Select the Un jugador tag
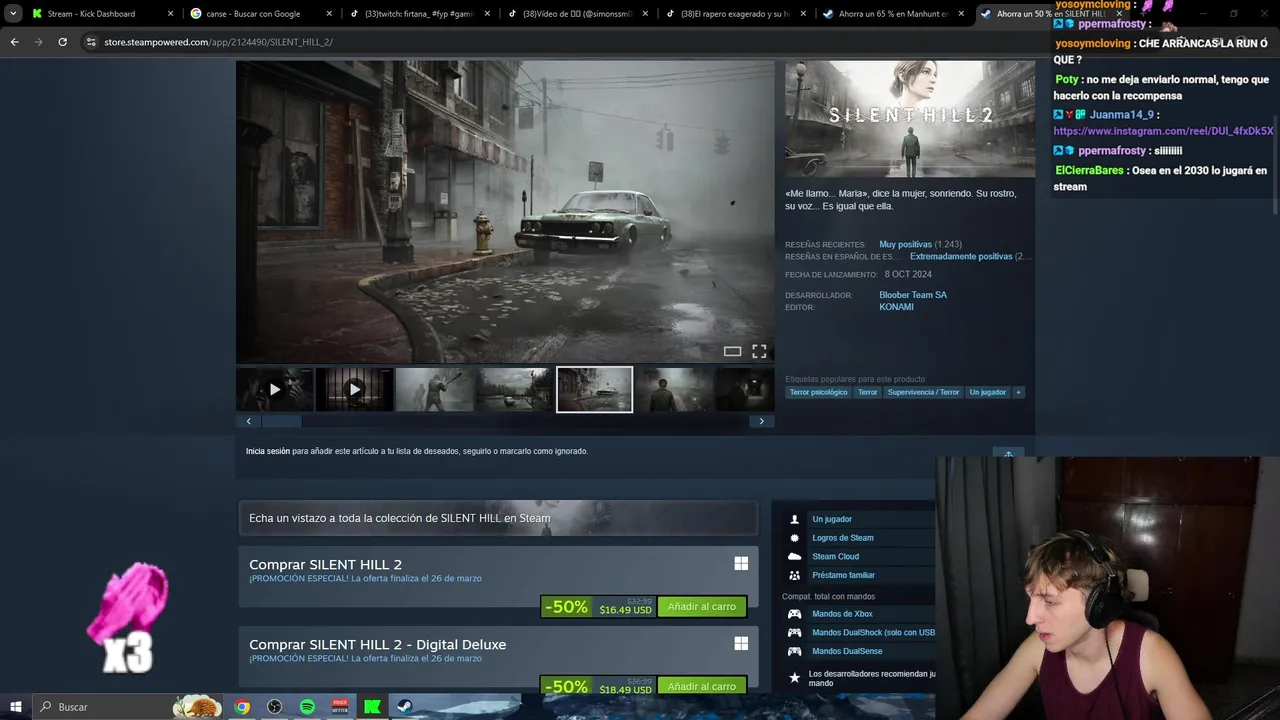 (x=987, y=392)
